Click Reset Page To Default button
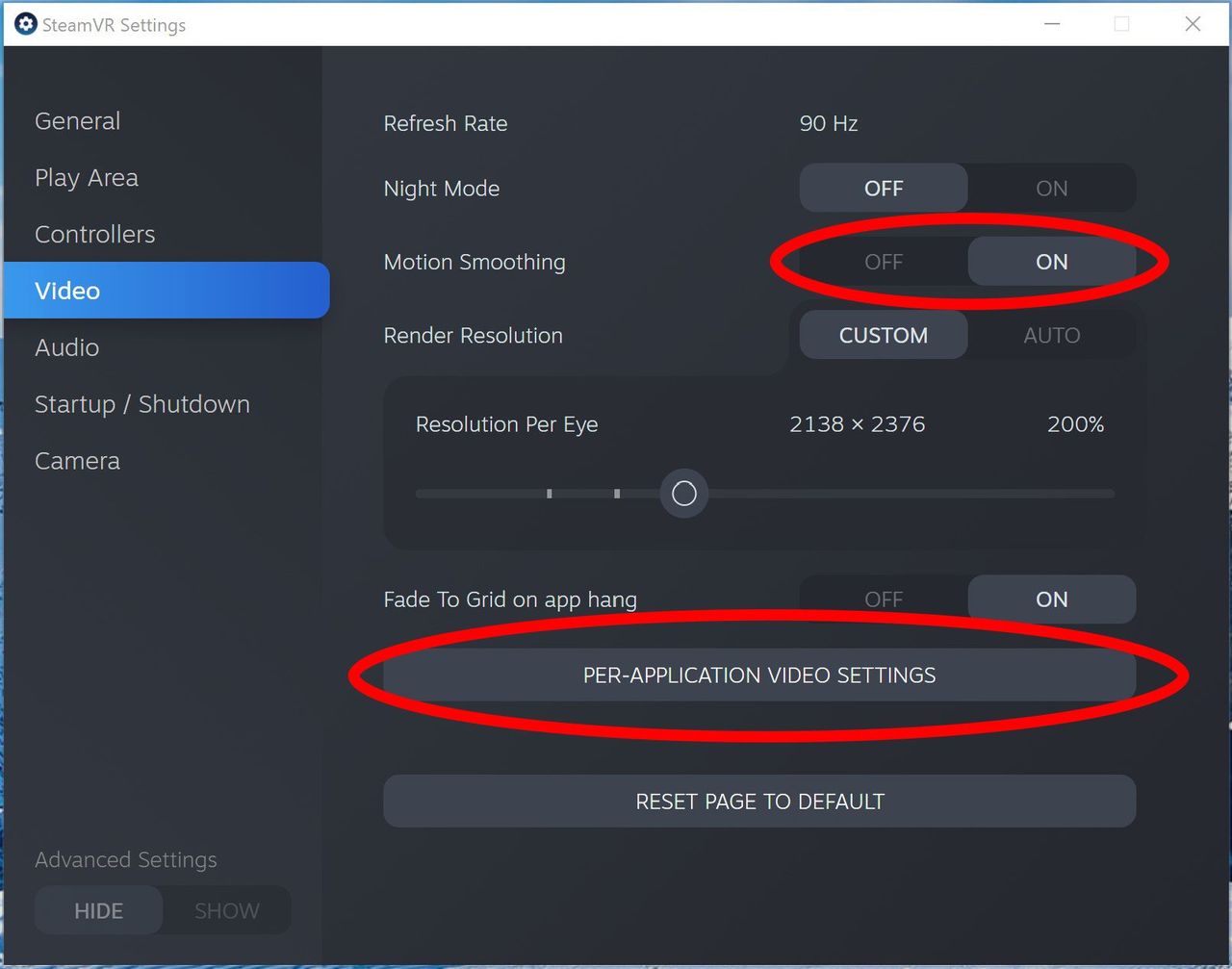This screenshot has height=969, width=1232. [x=759, y=801]
